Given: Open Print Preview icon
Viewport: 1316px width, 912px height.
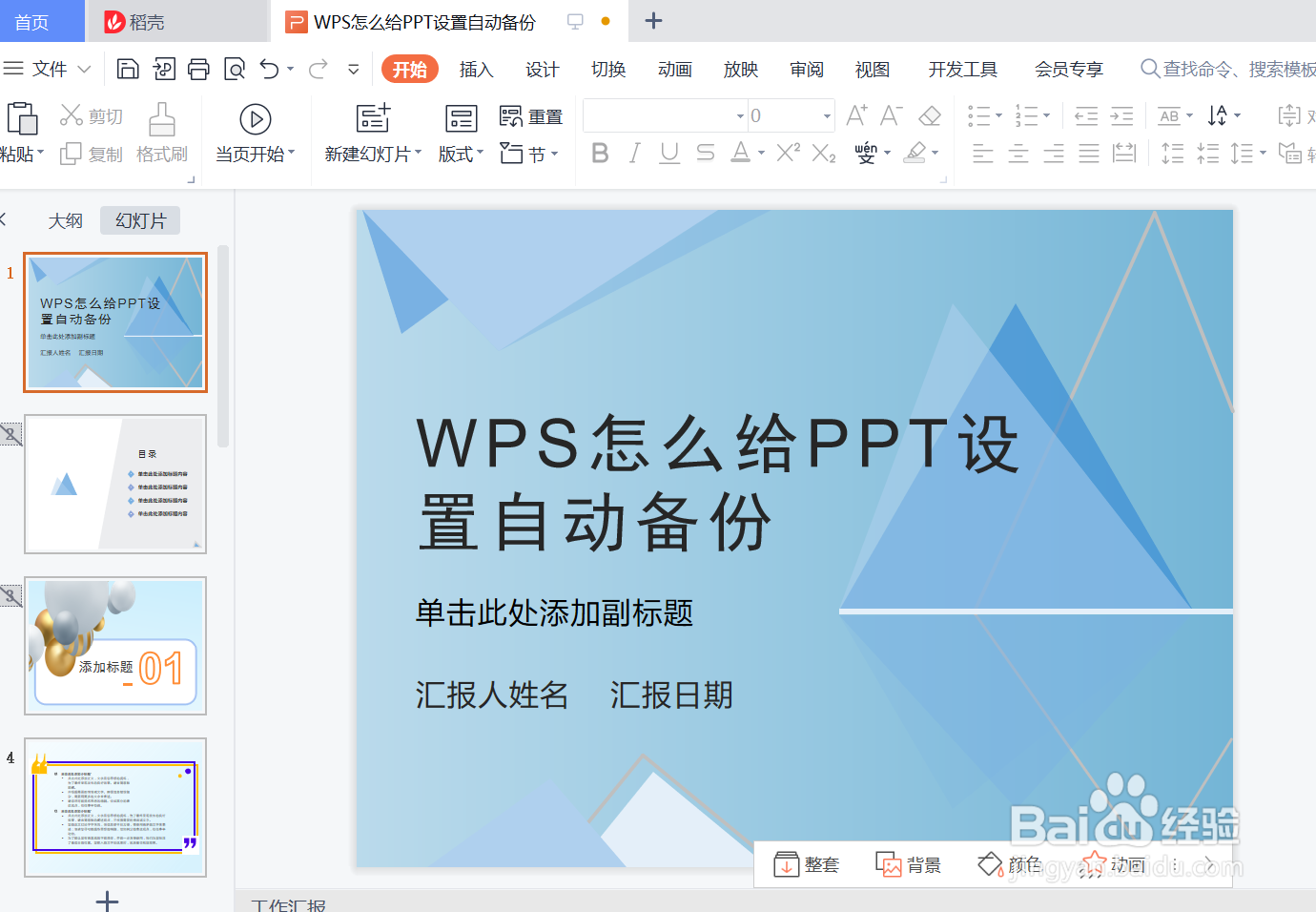Looking at the screenshot, I should [234, 69].
